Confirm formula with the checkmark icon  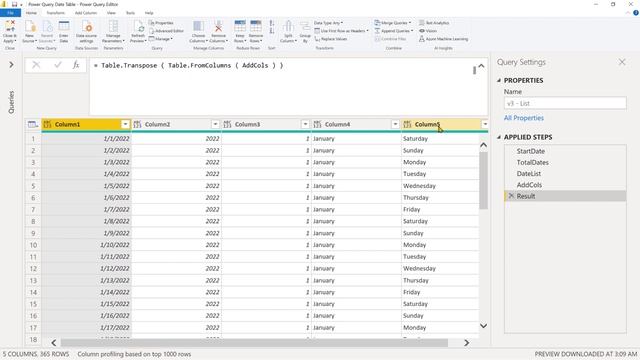coord(58,65)
